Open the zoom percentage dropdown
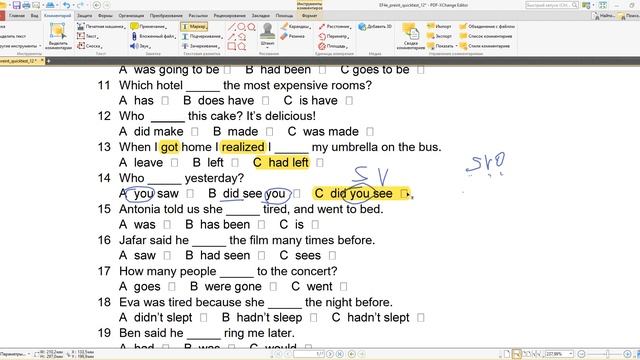Viewport: 640px width, 360px height. (x=571, y=354)
